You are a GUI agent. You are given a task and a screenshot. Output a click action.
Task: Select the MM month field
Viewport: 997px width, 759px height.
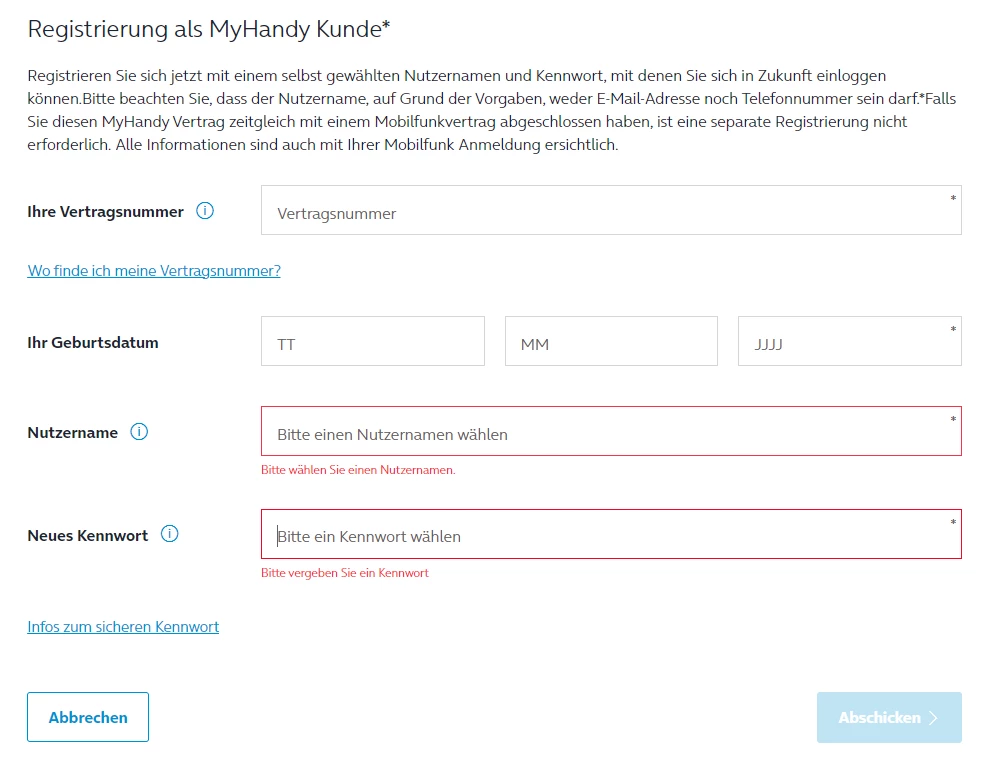(x=611, y=342)
